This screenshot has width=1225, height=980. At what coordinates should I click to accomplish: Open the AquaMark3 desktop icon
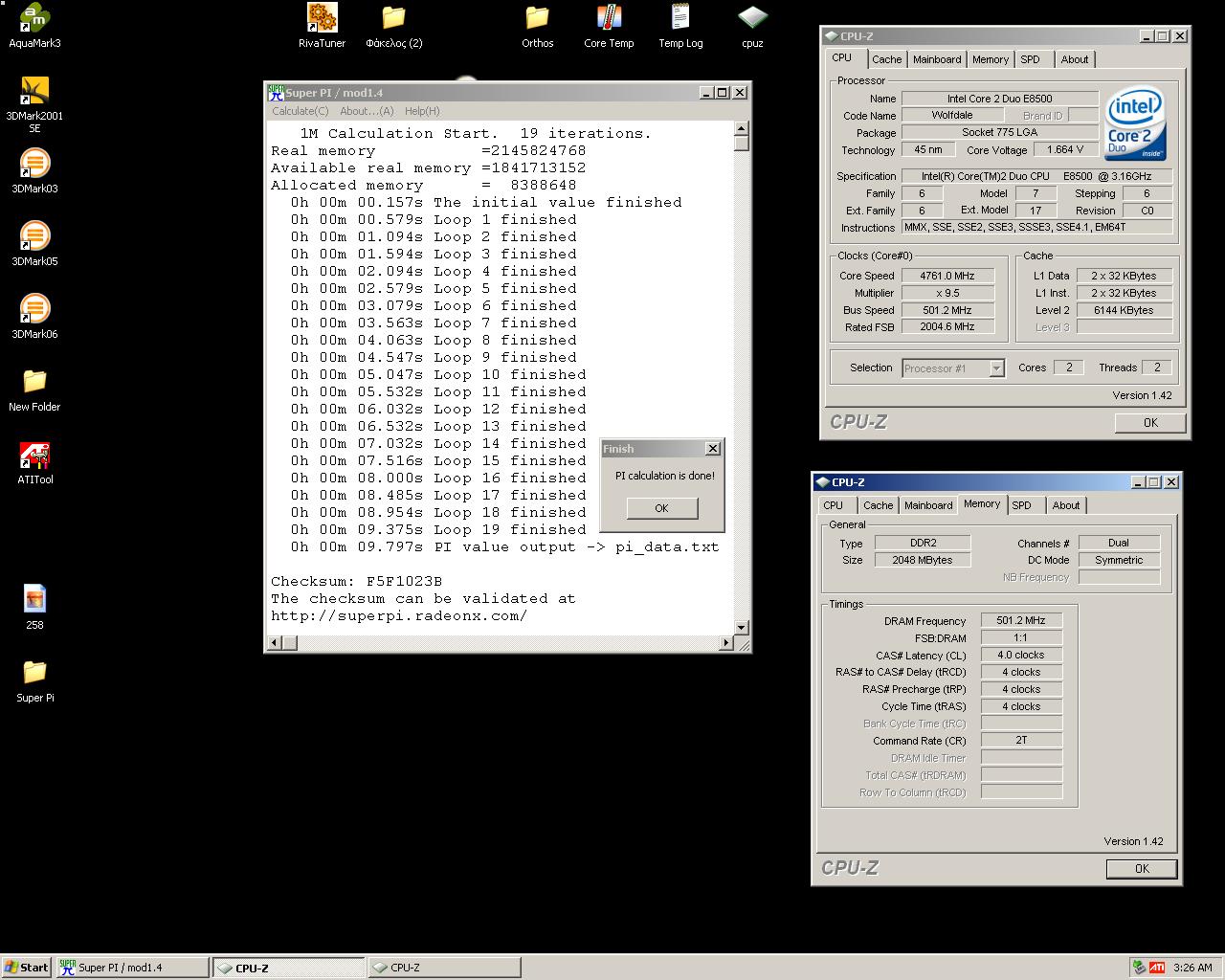tap(34, 26)
